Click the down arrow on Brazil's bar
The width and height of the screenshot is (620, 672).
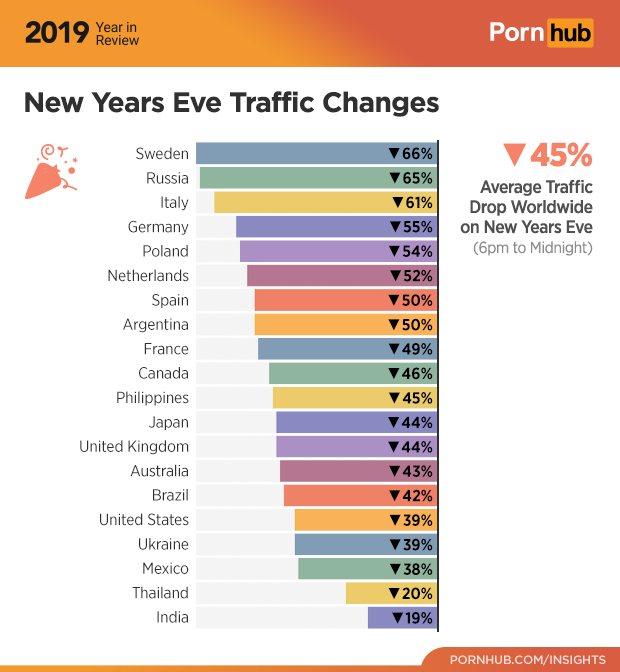[394, 496]
